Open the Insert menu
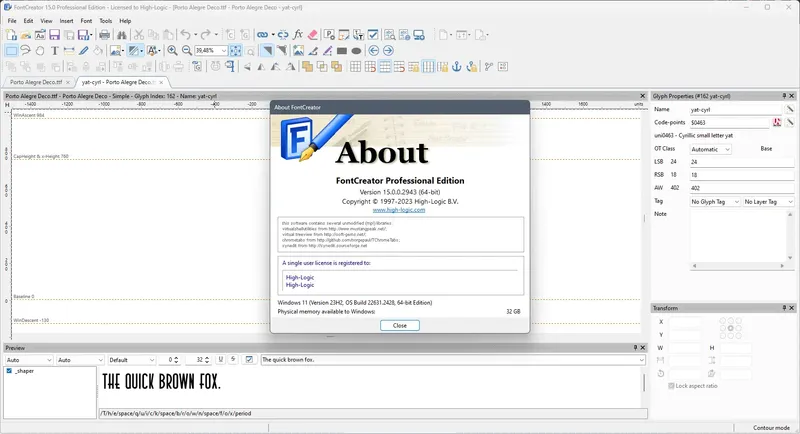 pos(66,21)
